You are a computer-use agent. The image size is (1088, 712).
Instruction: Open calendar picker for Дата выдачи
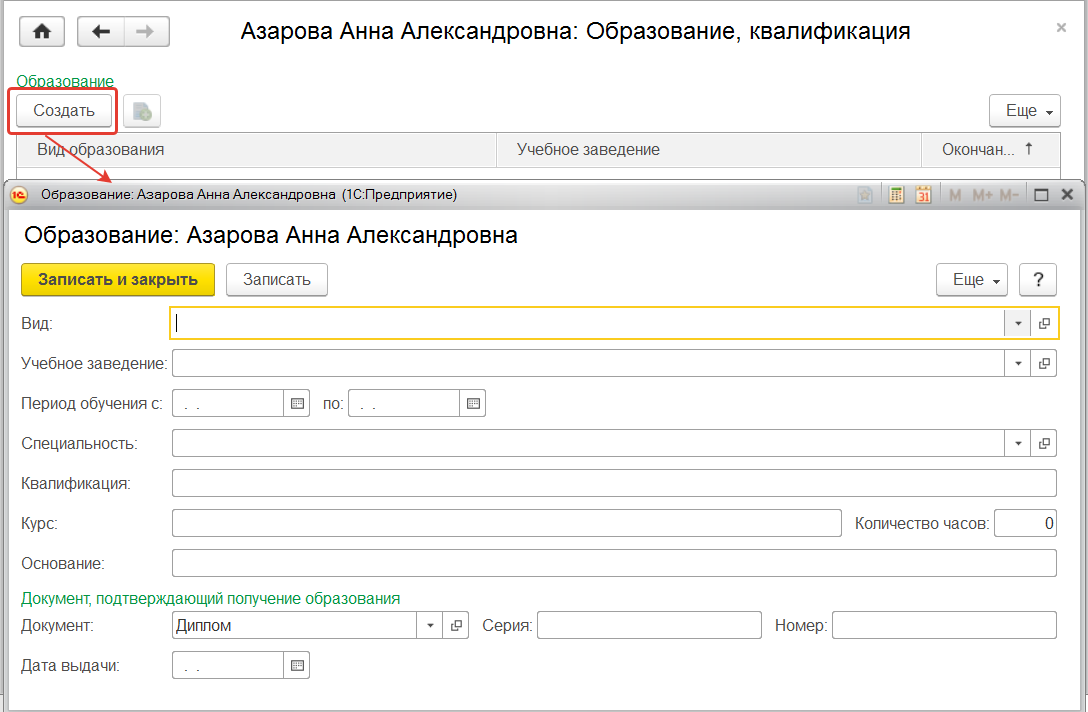click(x=297, y=665)
